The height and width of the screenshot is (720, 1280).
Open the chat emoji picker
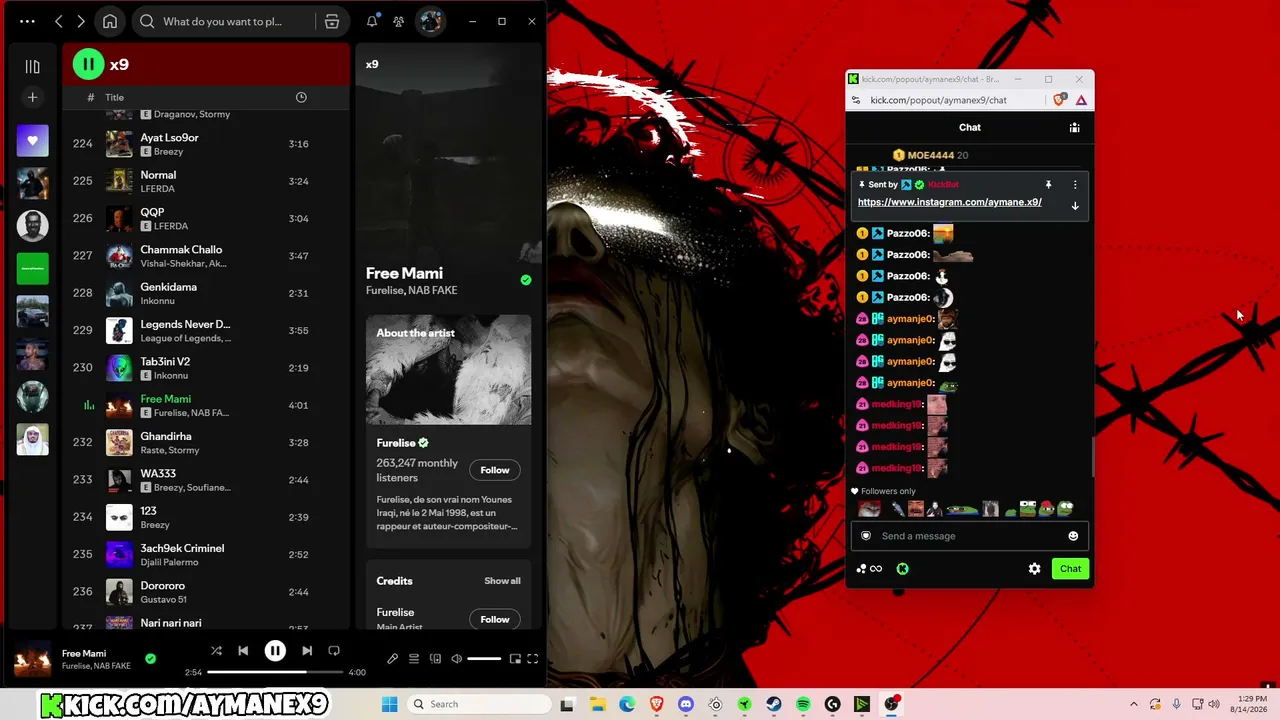coord(1073,536)
